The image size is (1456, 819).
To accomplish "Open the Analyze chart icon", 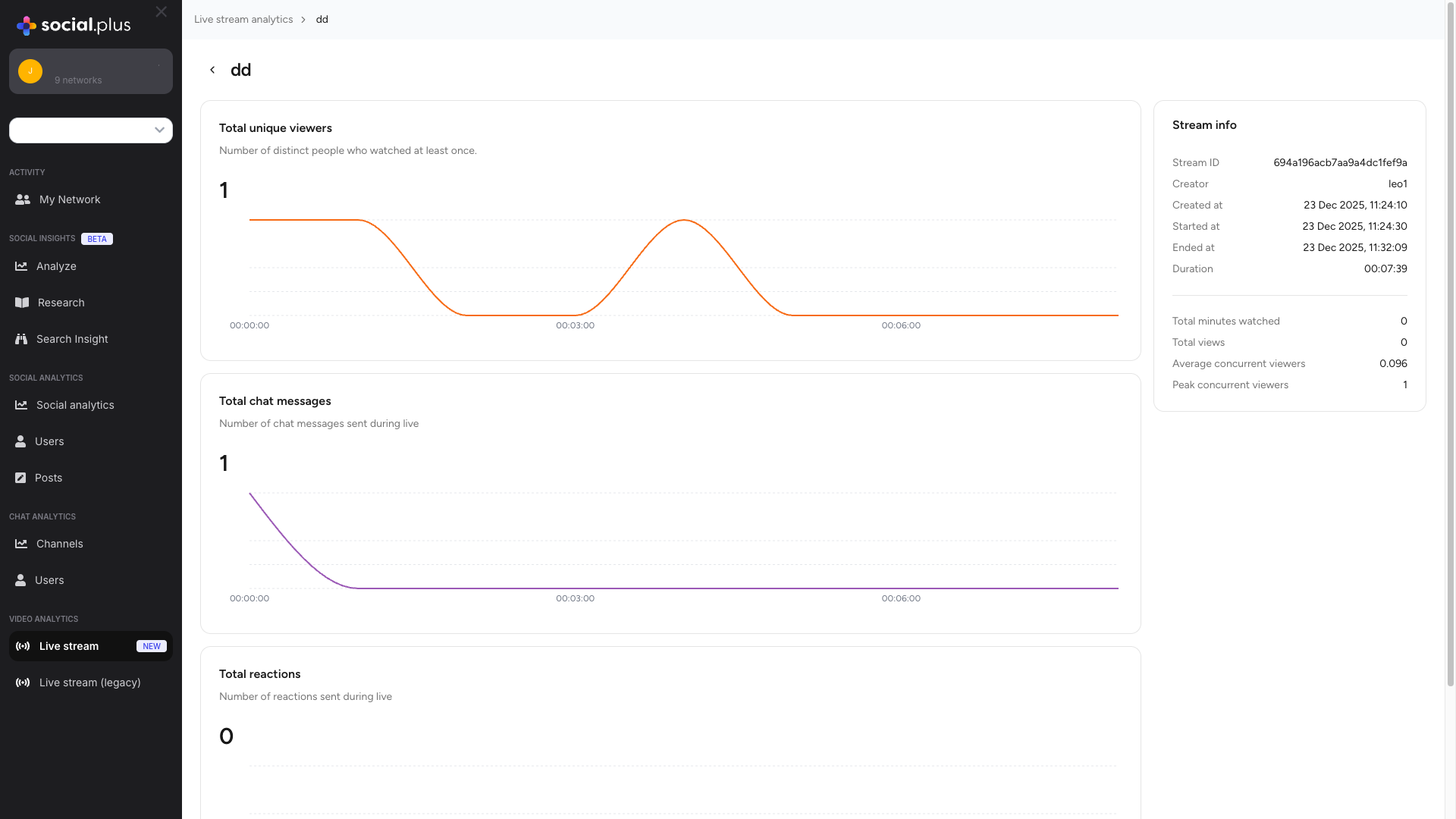I will click(21, 266).
